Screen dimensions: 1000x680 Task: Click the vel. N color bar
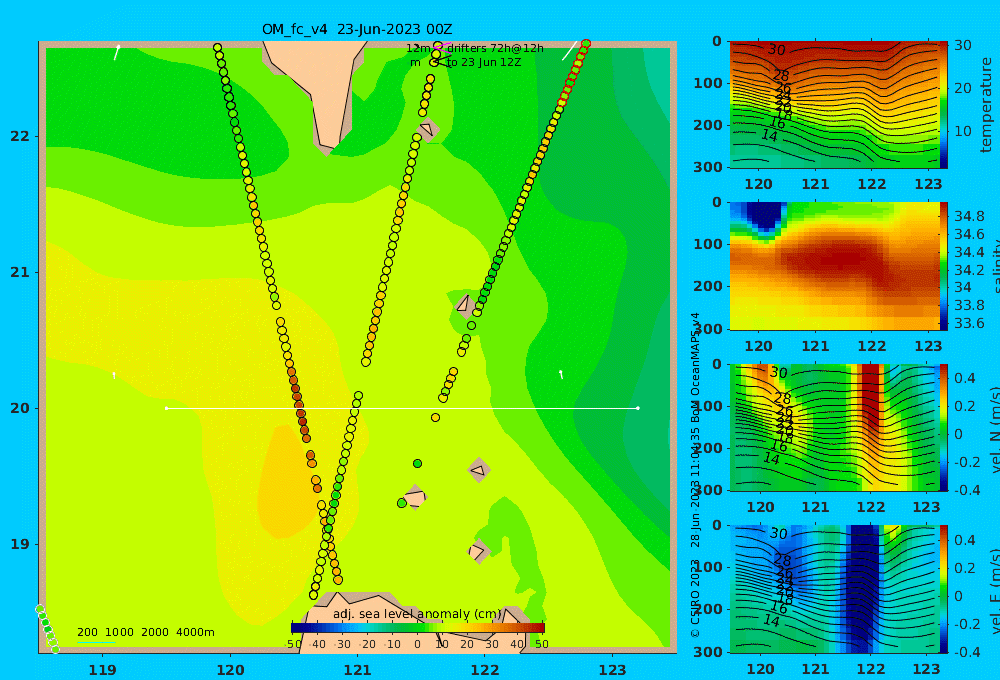[x=943, y=427]
